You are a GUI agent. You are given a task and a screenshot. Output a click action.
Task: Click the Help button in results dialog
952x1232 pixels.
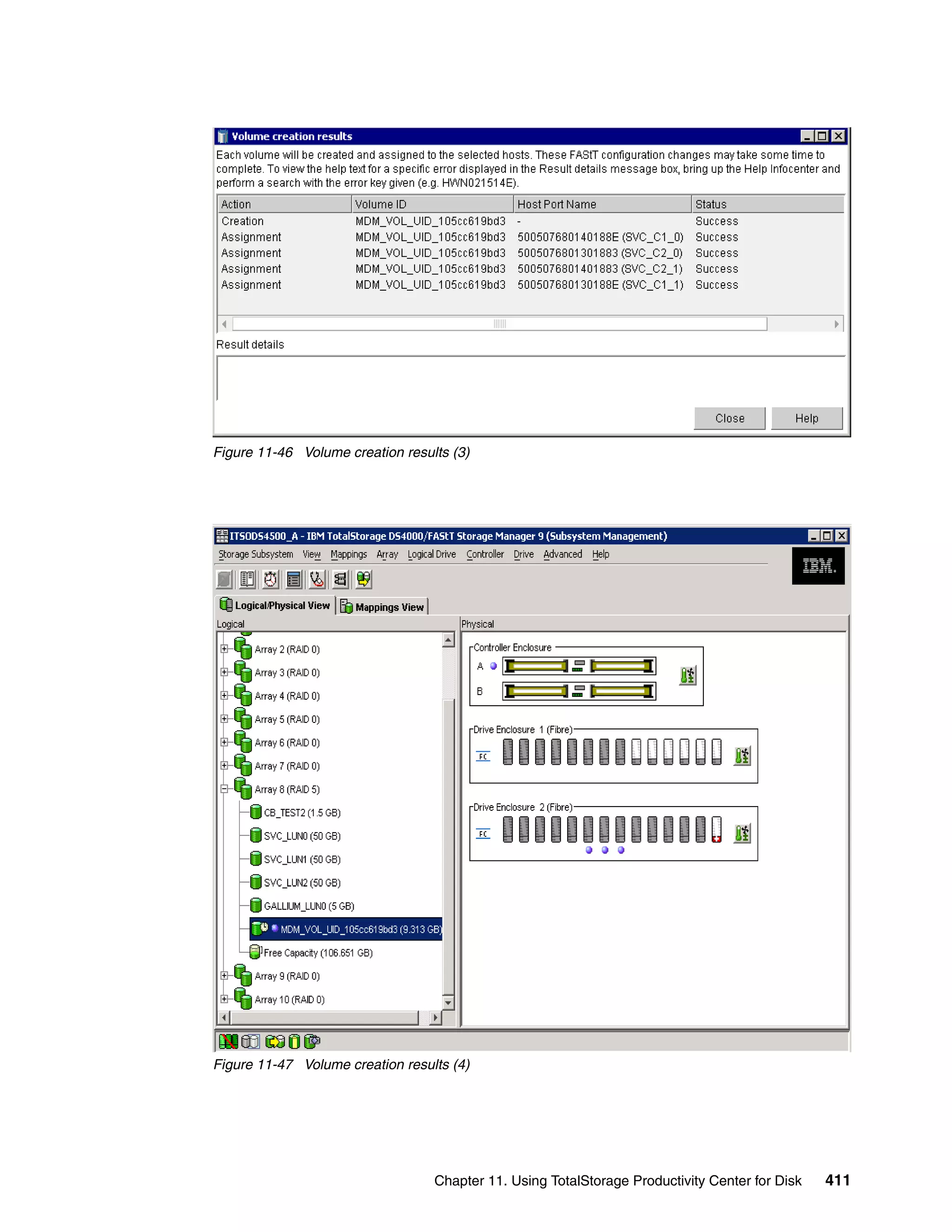pyautogui.click(x=807, y=418)
